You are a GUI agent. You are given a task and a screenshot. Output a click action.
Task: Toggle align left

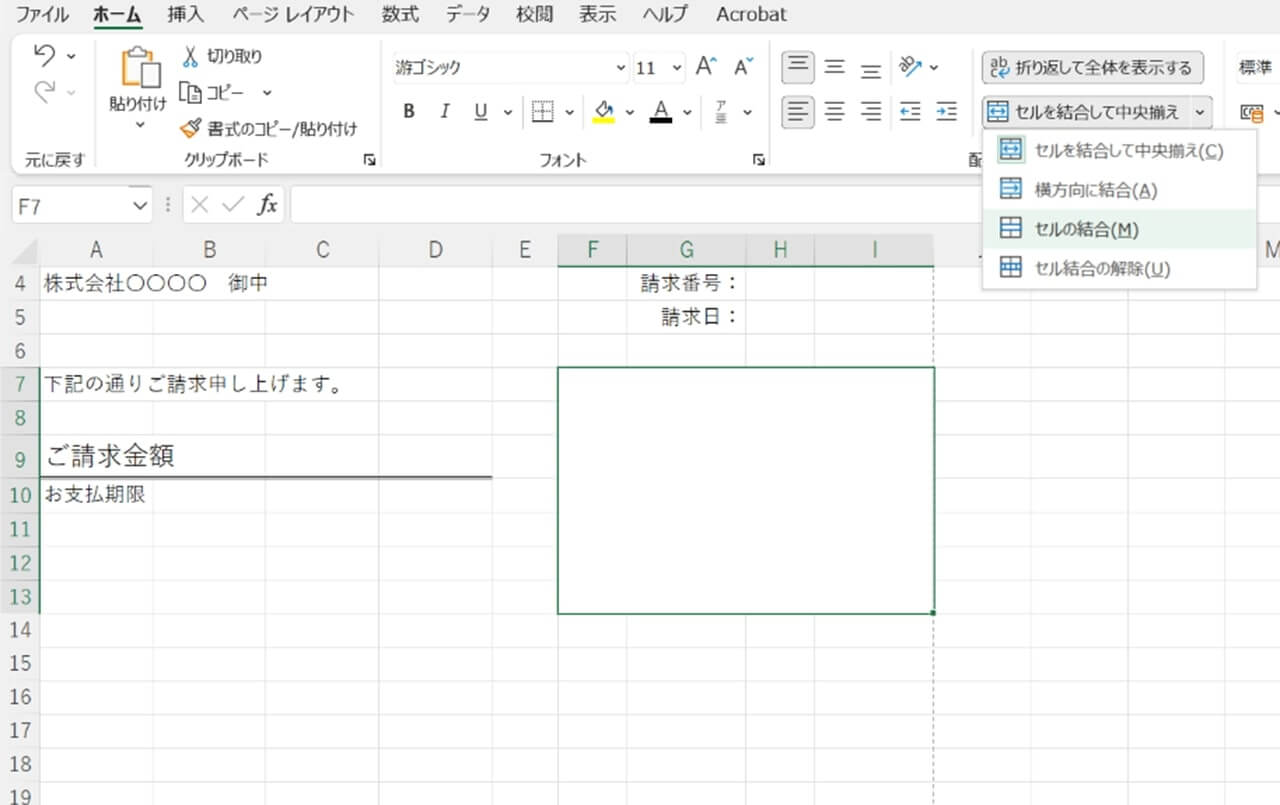point(797,112)
